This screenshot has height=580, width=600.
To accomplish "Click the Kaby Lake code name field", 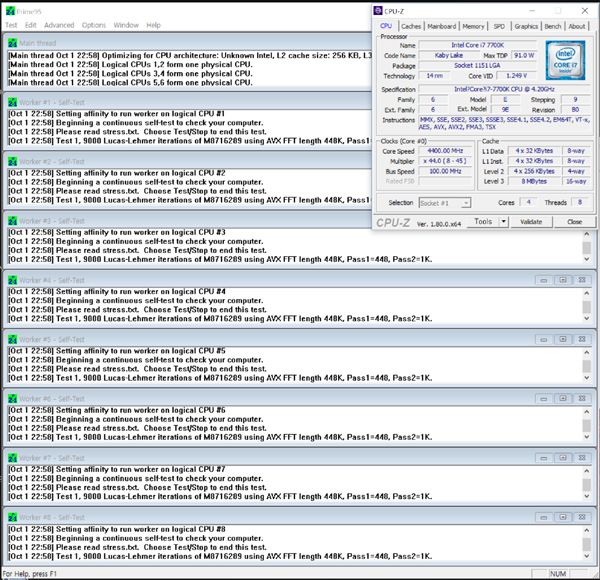I will point(448,55).
